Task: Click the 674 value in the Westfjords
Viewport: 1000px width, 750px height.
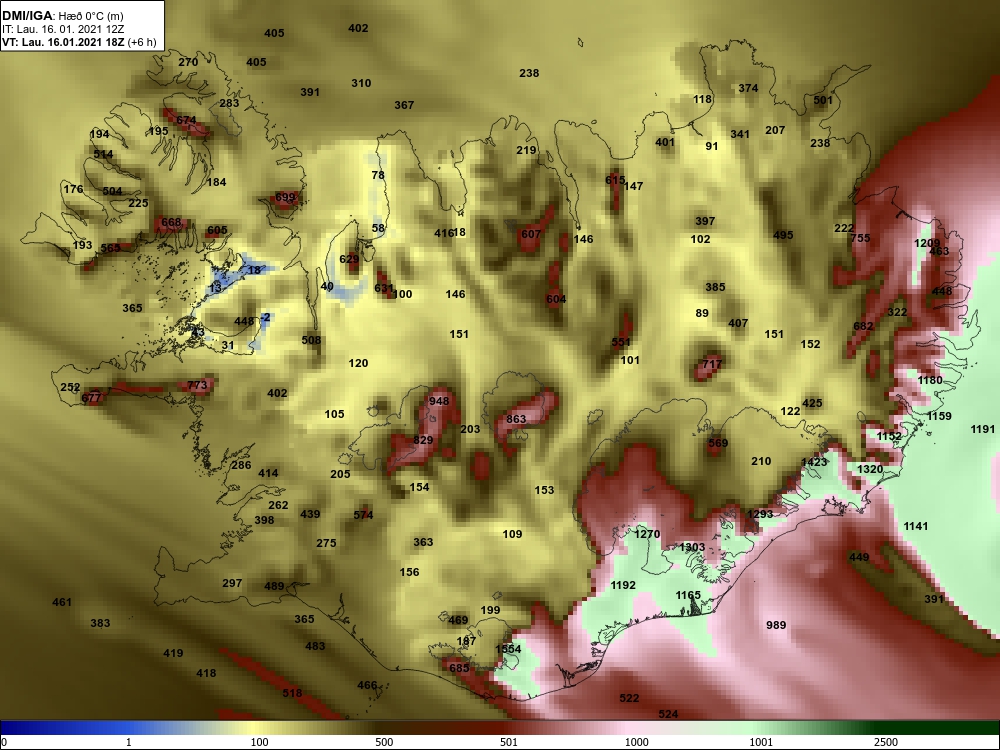Action: pyautogui.click(x=186, y=120)
